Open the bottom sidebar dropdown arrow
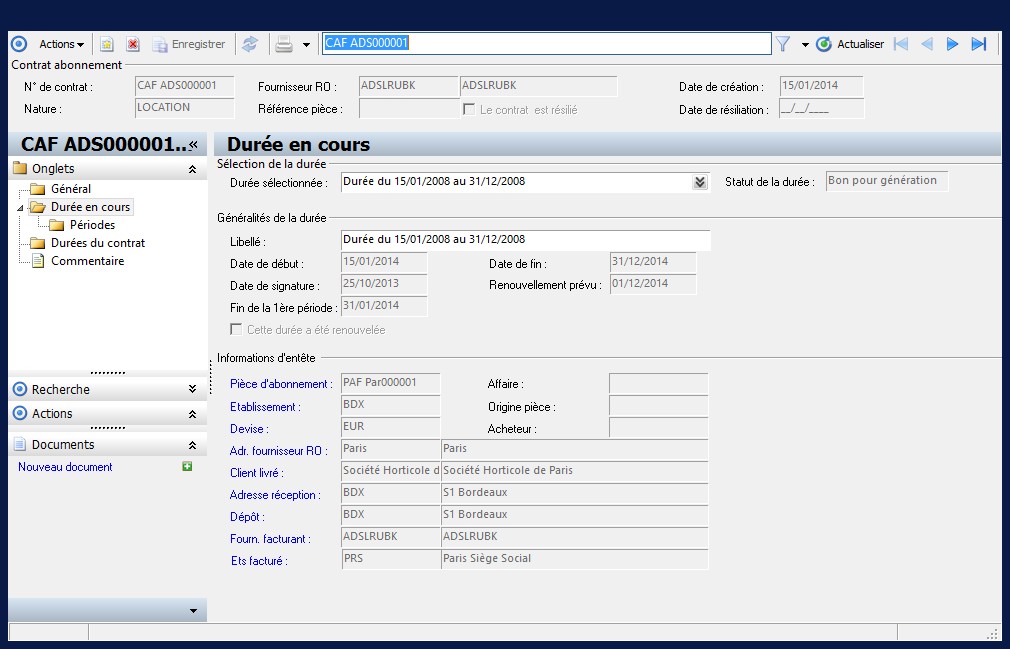This screenshot has width=1010, height=649. [193, 610]
